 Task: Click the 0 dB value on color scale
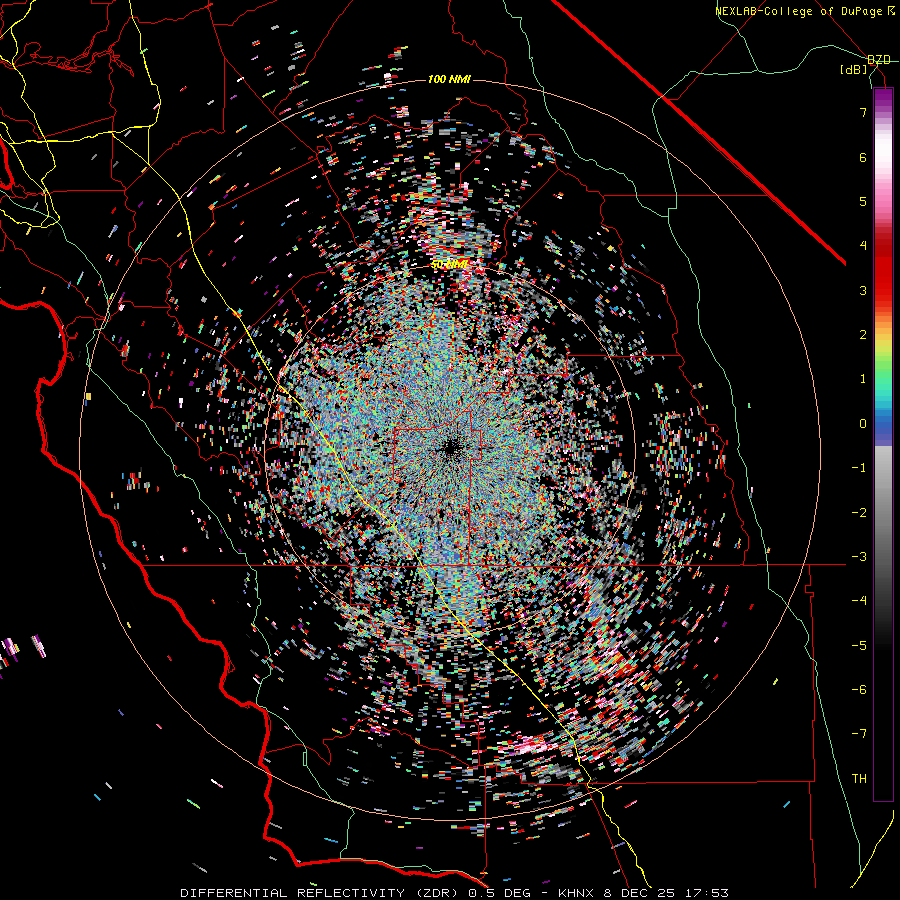tap(863, 424)
